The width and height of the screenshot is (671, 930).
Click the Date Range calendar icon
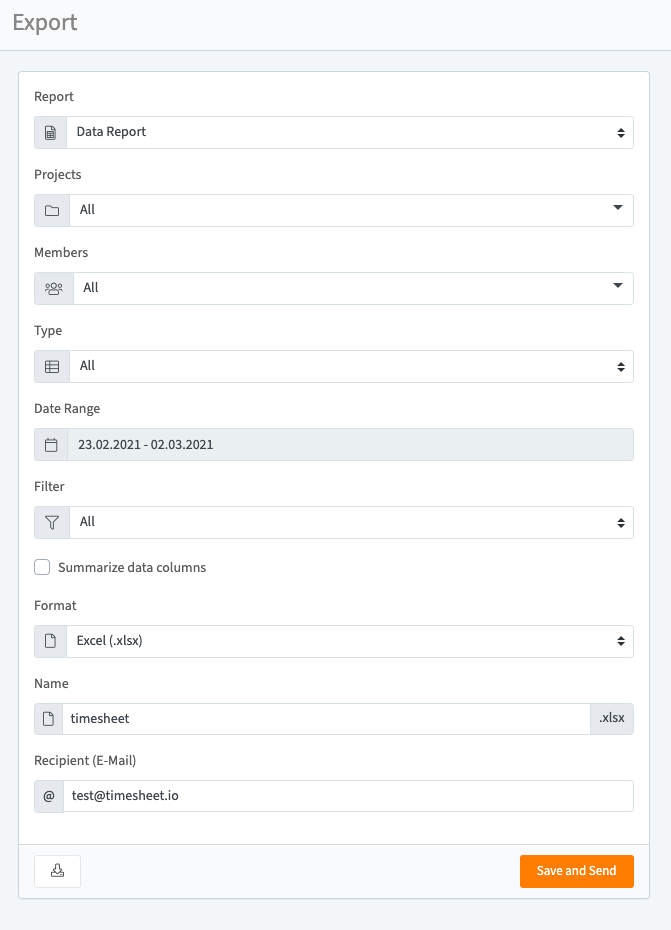coord(51,444)
